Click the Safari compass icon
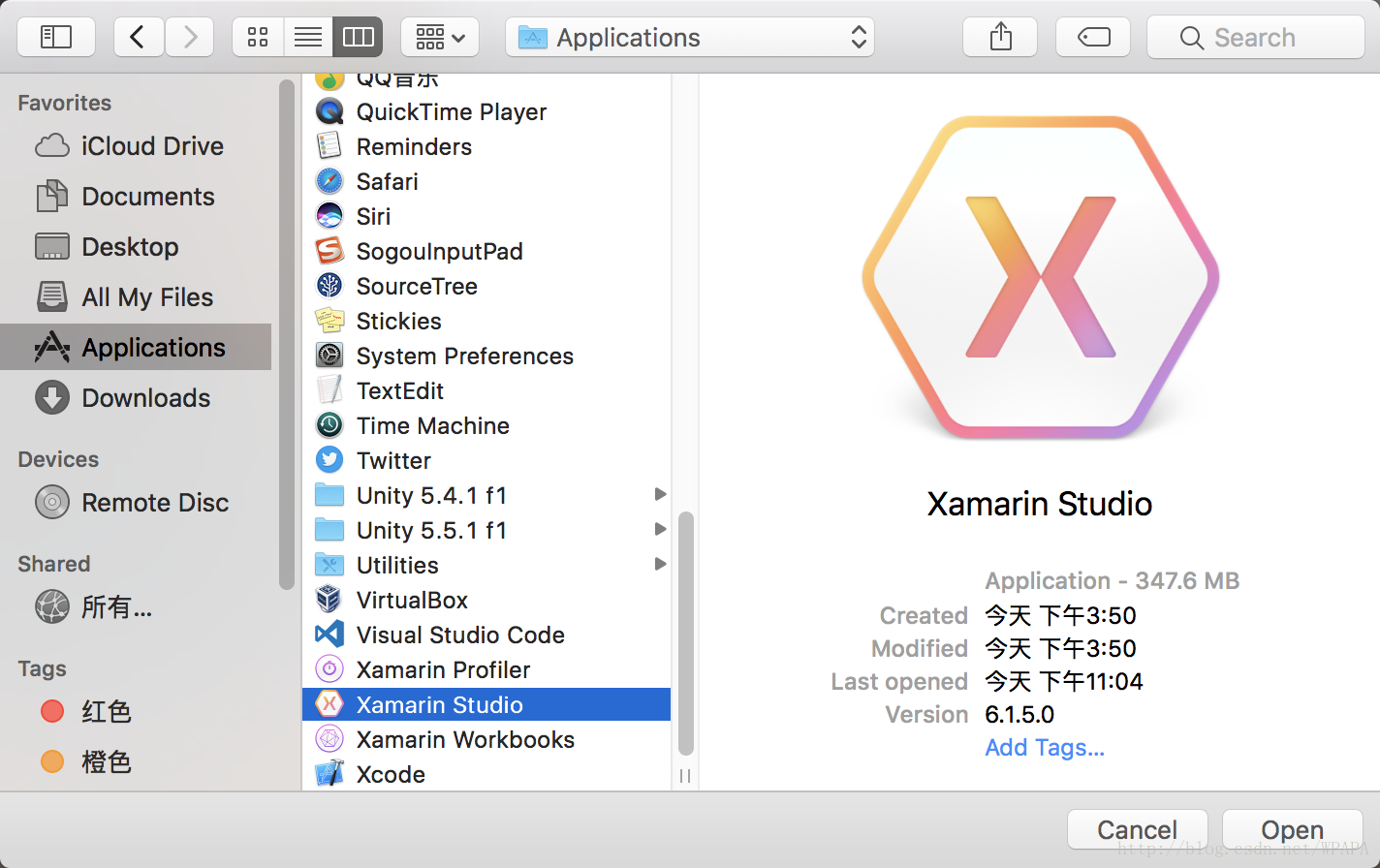 tap(329, 181)
